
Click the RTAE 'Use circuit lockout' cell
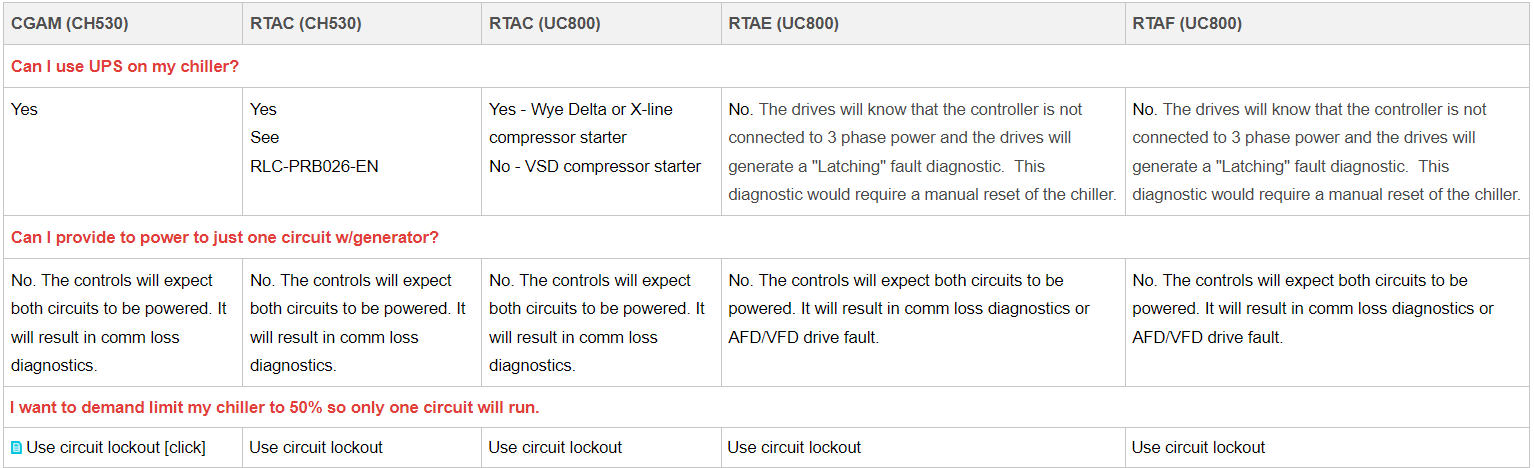pos(923,448)
